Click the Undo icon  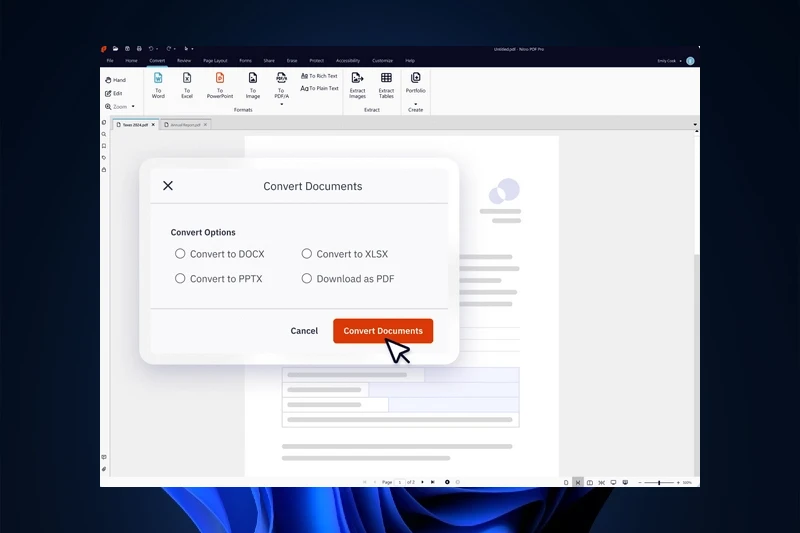[151, 49]
